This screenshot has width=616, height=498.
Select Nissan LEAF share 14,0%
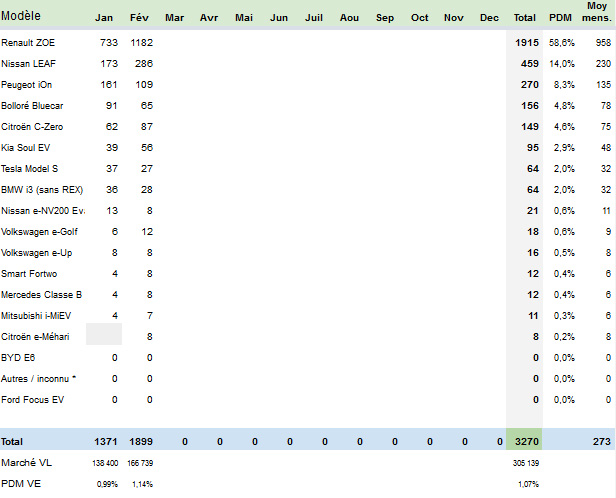562,64
